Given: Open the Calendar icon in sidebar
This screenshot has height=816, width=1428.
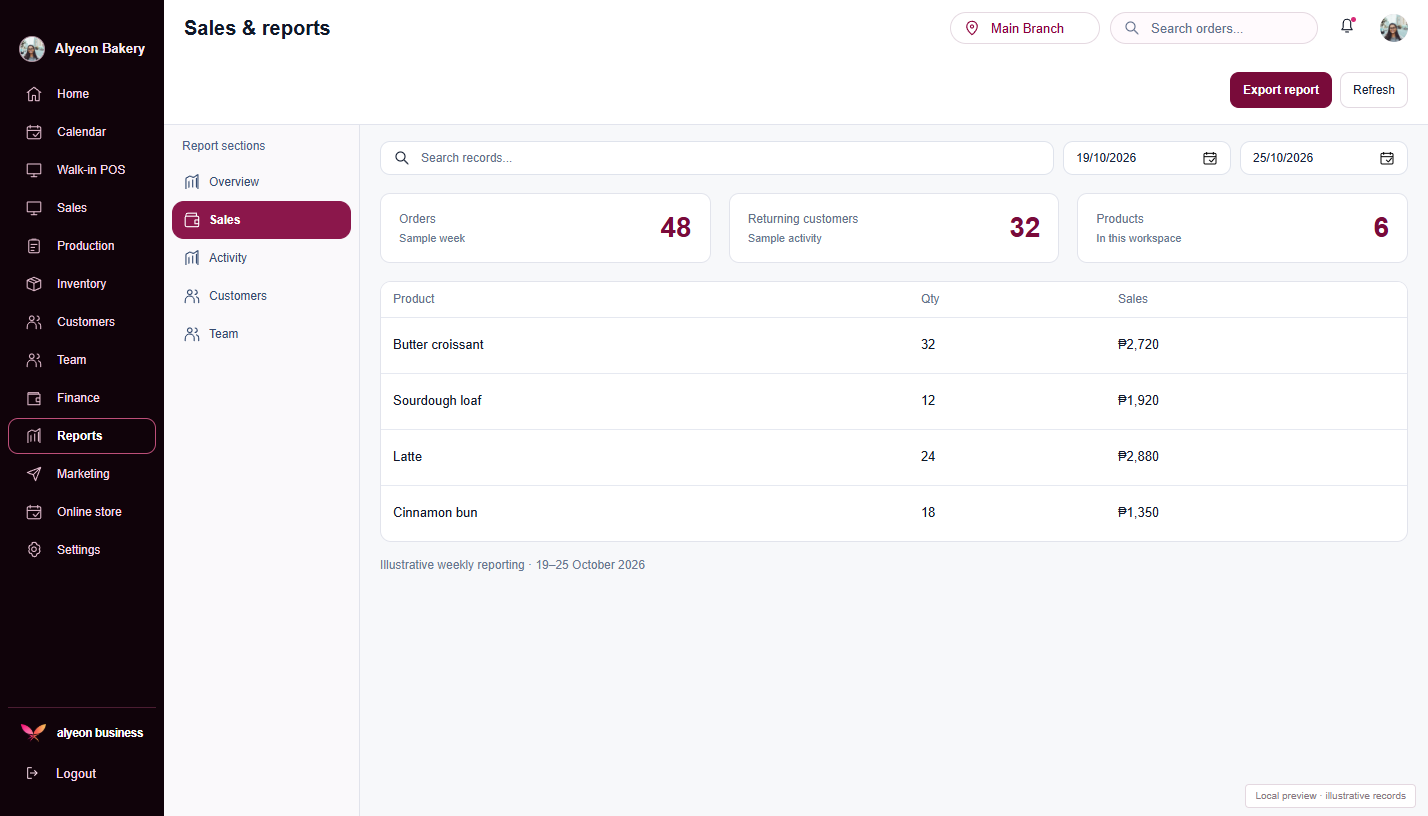Looking at the screenshot, I should [x=34, y=132].
